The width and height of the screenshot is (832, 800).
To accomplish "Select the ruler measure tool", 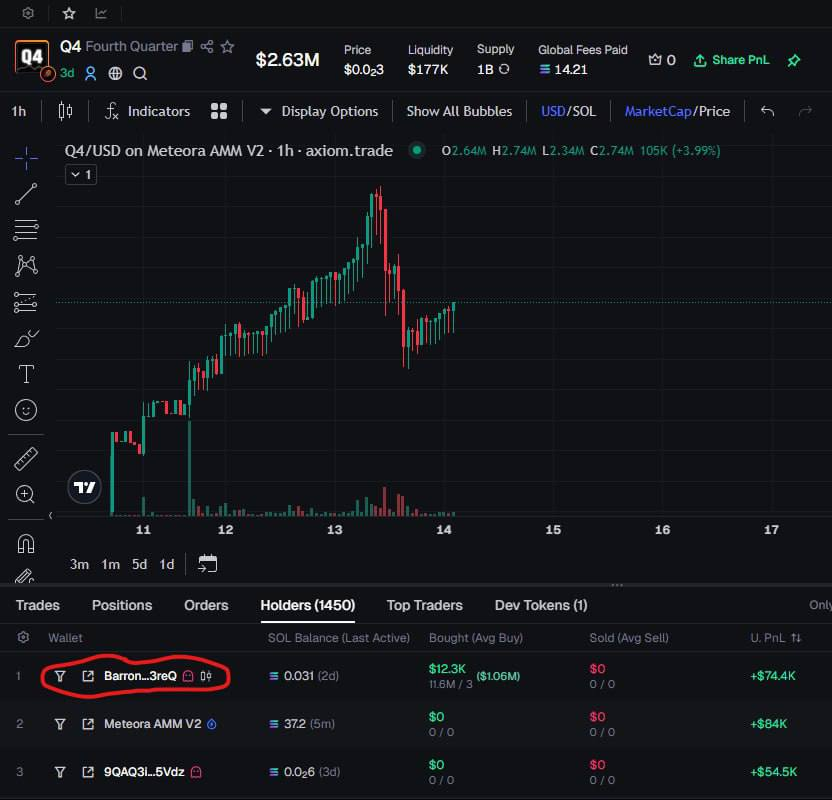I will (x=26, y=459).
